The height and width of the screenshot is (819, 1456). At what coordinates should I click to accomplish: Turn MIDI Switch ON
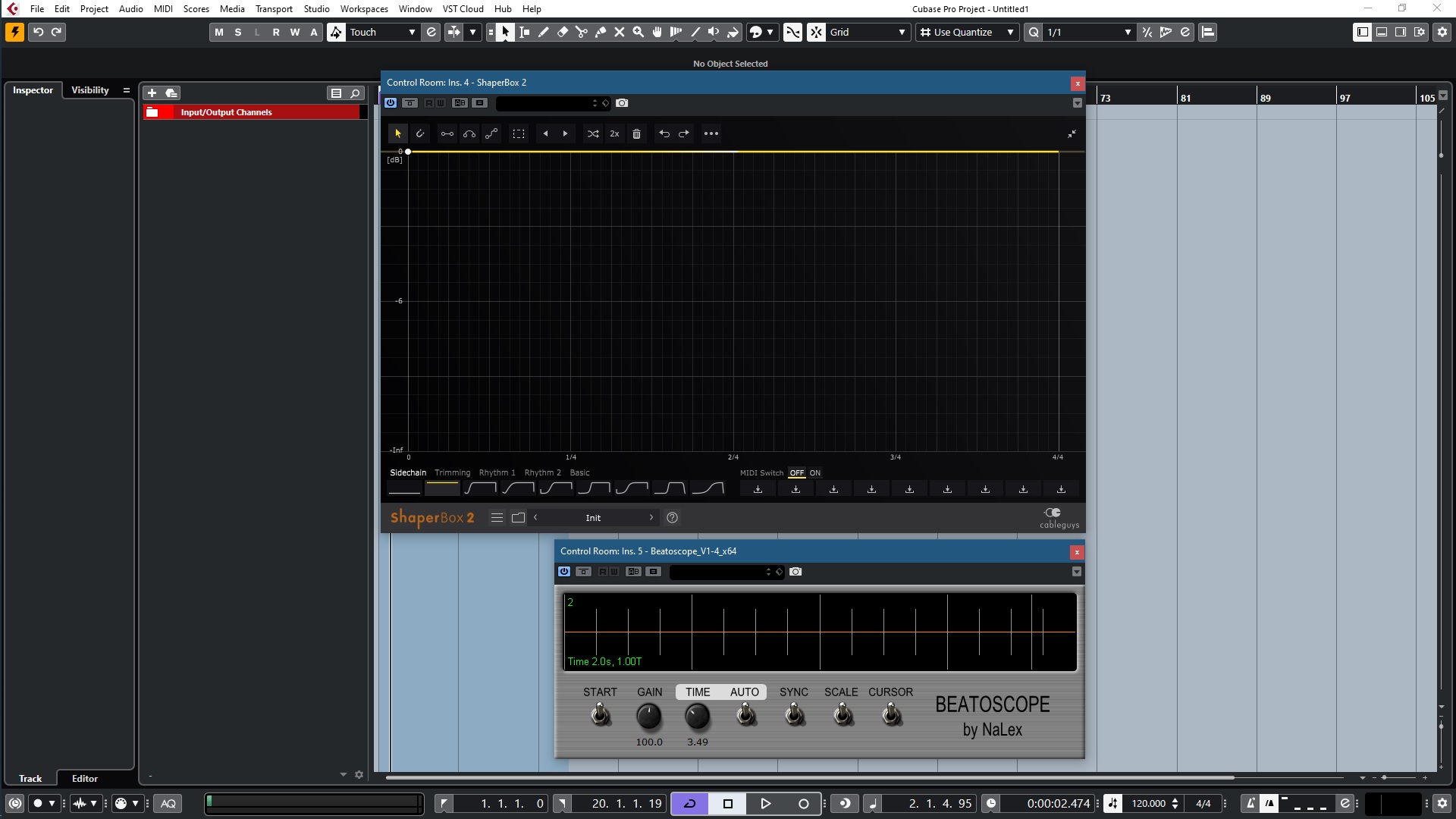[x=815, y=472]
